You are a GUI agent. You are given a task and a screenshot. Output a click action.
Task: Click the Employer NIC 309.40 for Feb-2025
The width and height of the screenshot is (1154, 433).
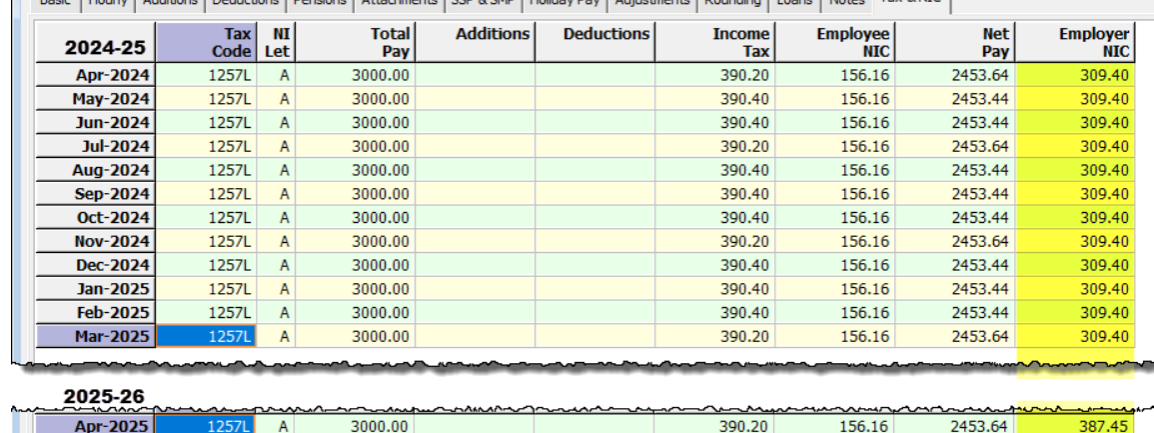click(1075, 312)
